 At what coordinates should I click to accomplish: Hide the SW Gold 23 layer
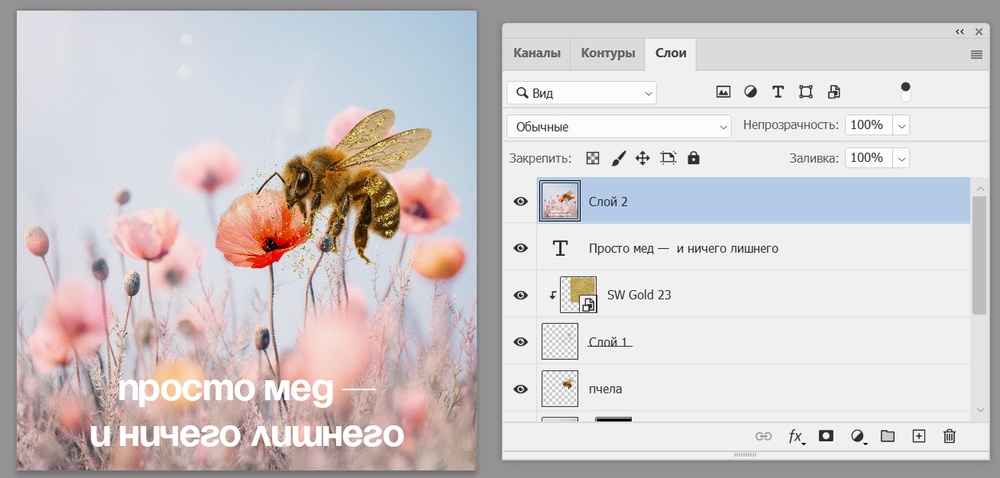pos(521,295)
